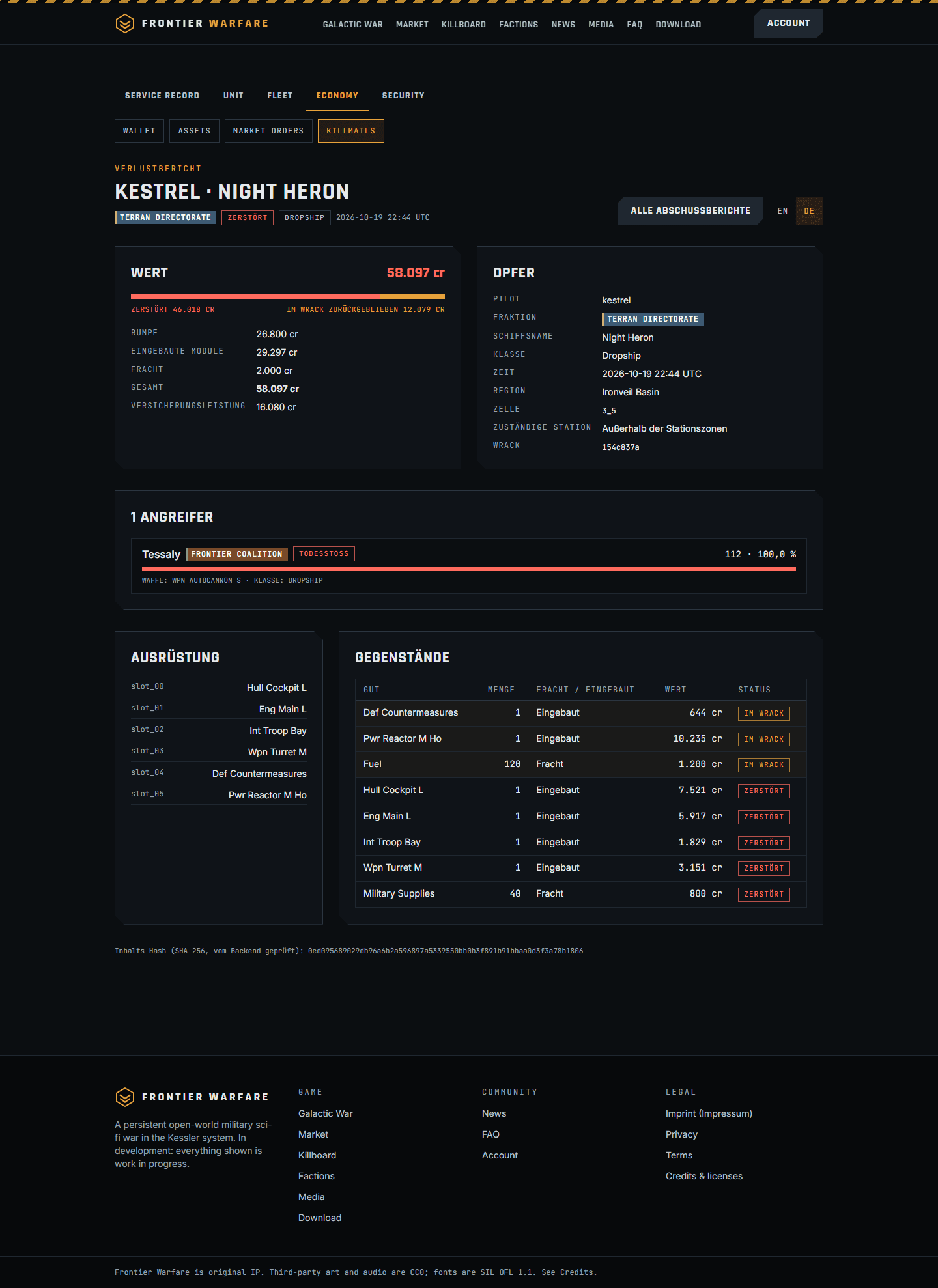Viewport: 938px width, 1288px height.
Task: Switch to the Service Record tab
Action: click(162, 96)
